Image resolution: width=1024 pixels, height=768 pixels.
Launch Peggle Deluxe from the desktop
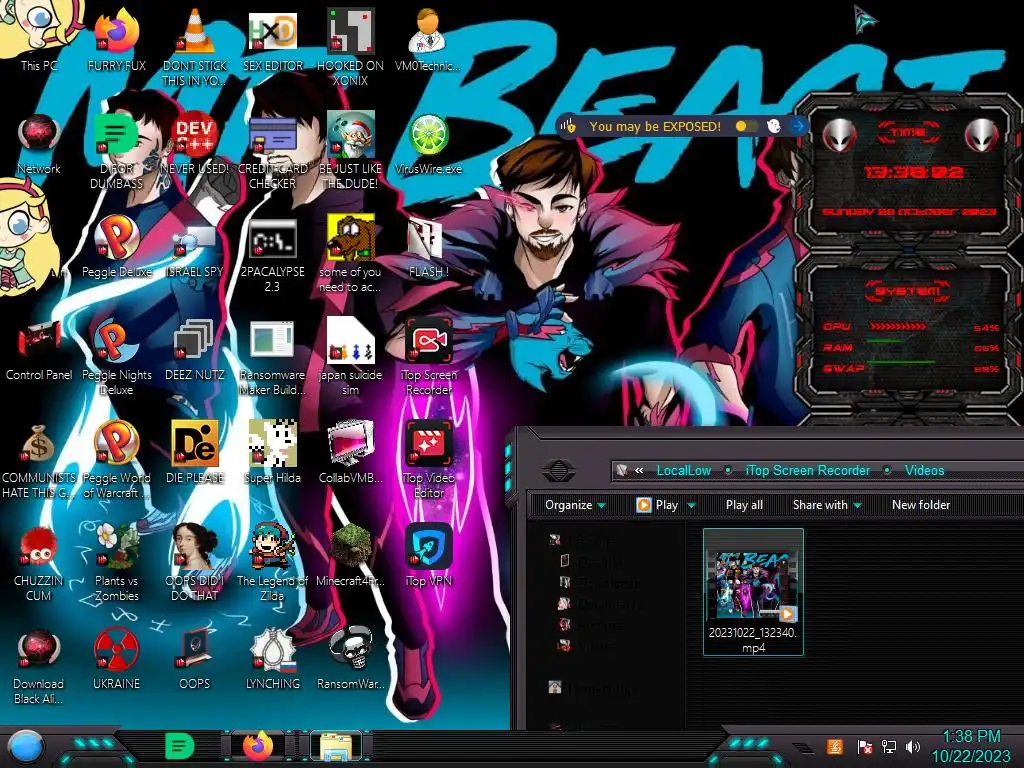point(117,247)
